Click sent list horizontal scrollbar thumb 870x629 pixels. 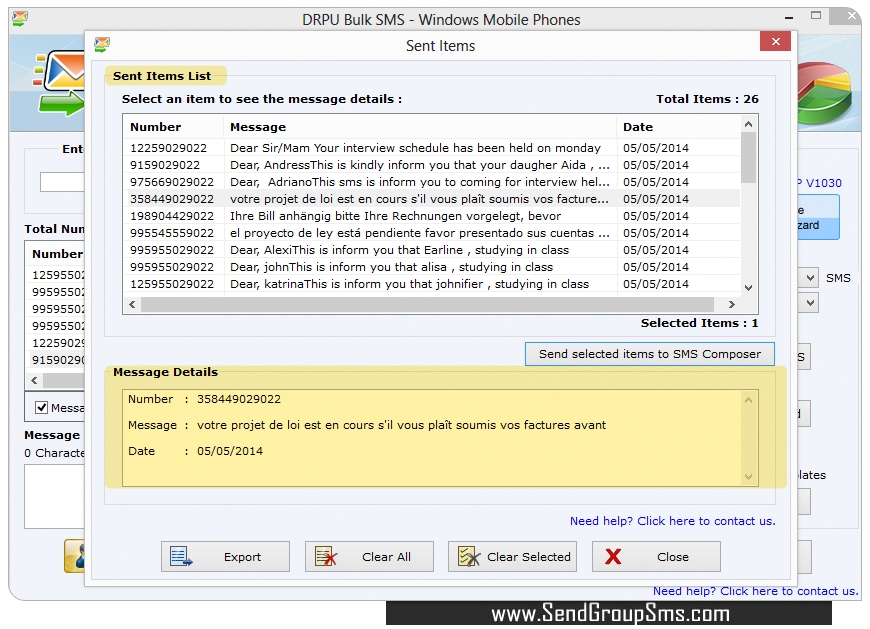click(x=427, y=304)
